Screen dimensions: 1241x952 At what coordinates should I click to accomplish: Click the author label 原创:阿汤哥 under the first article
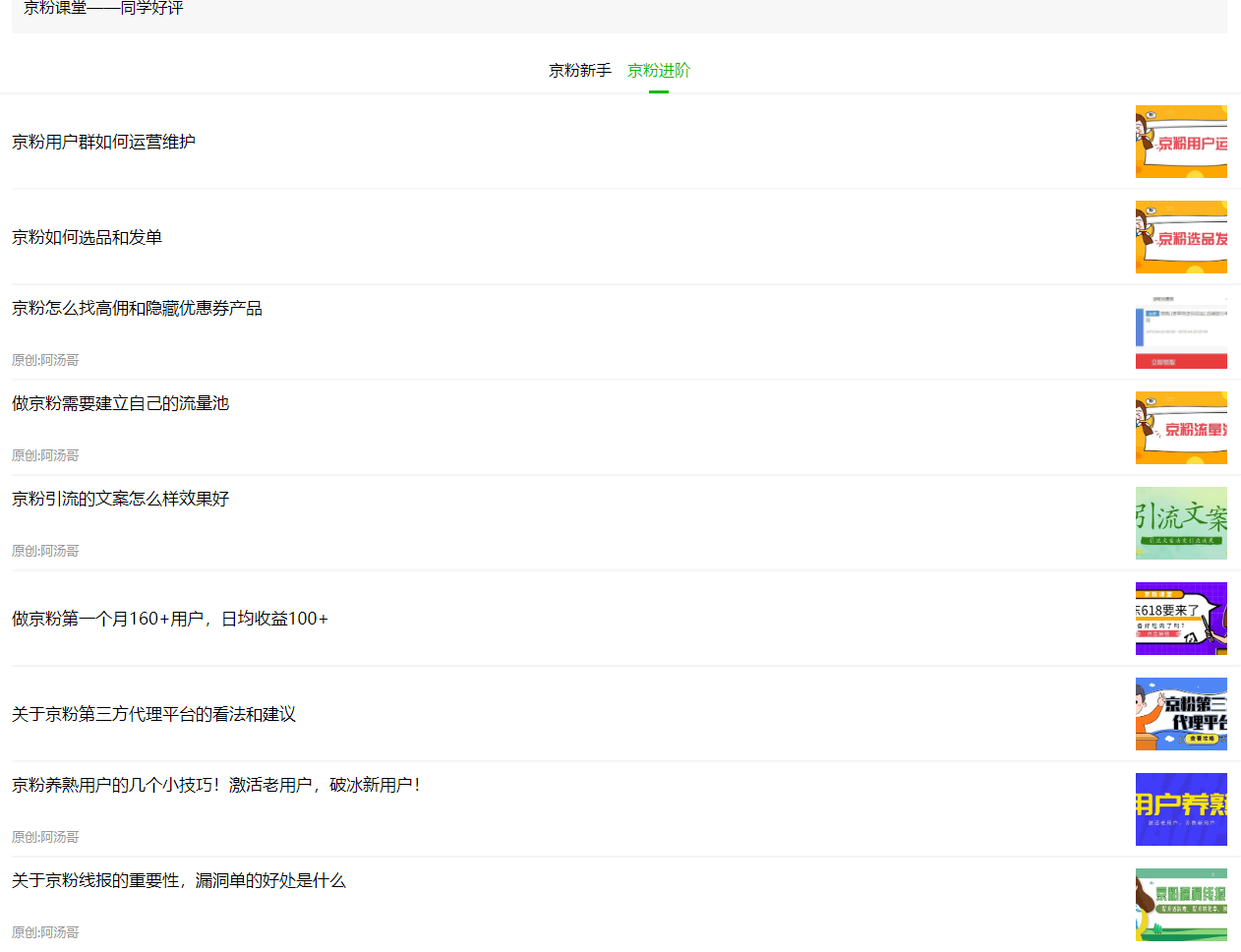point(45,359)
